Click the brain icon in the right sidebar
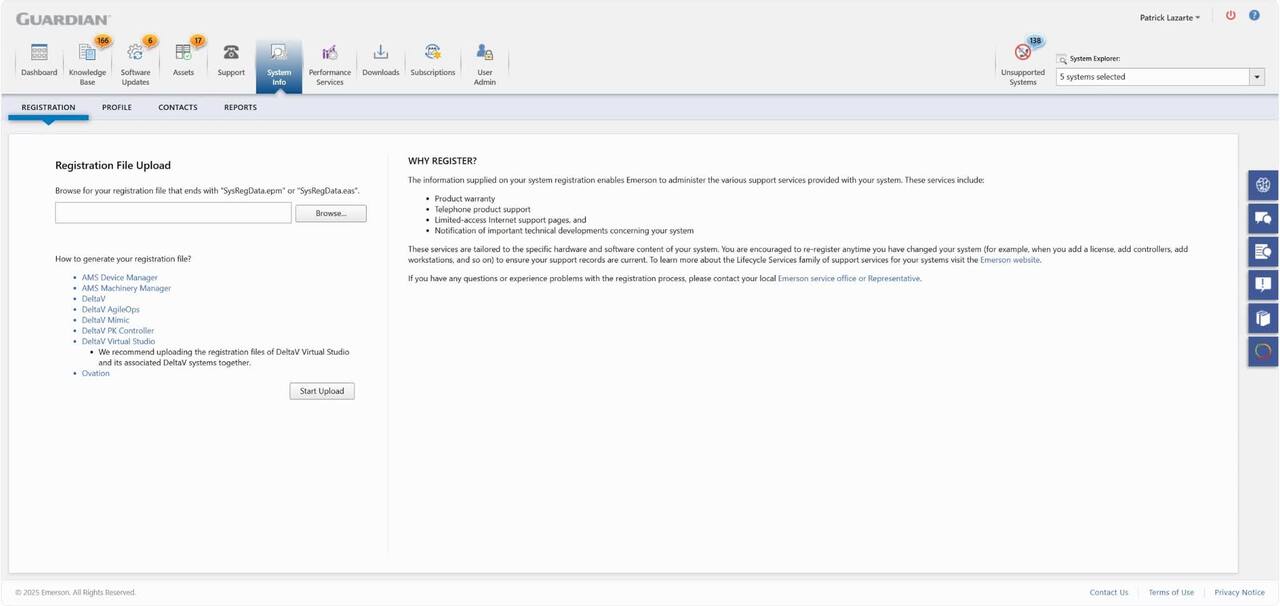1280x606 pixels. coord(1263,185)
